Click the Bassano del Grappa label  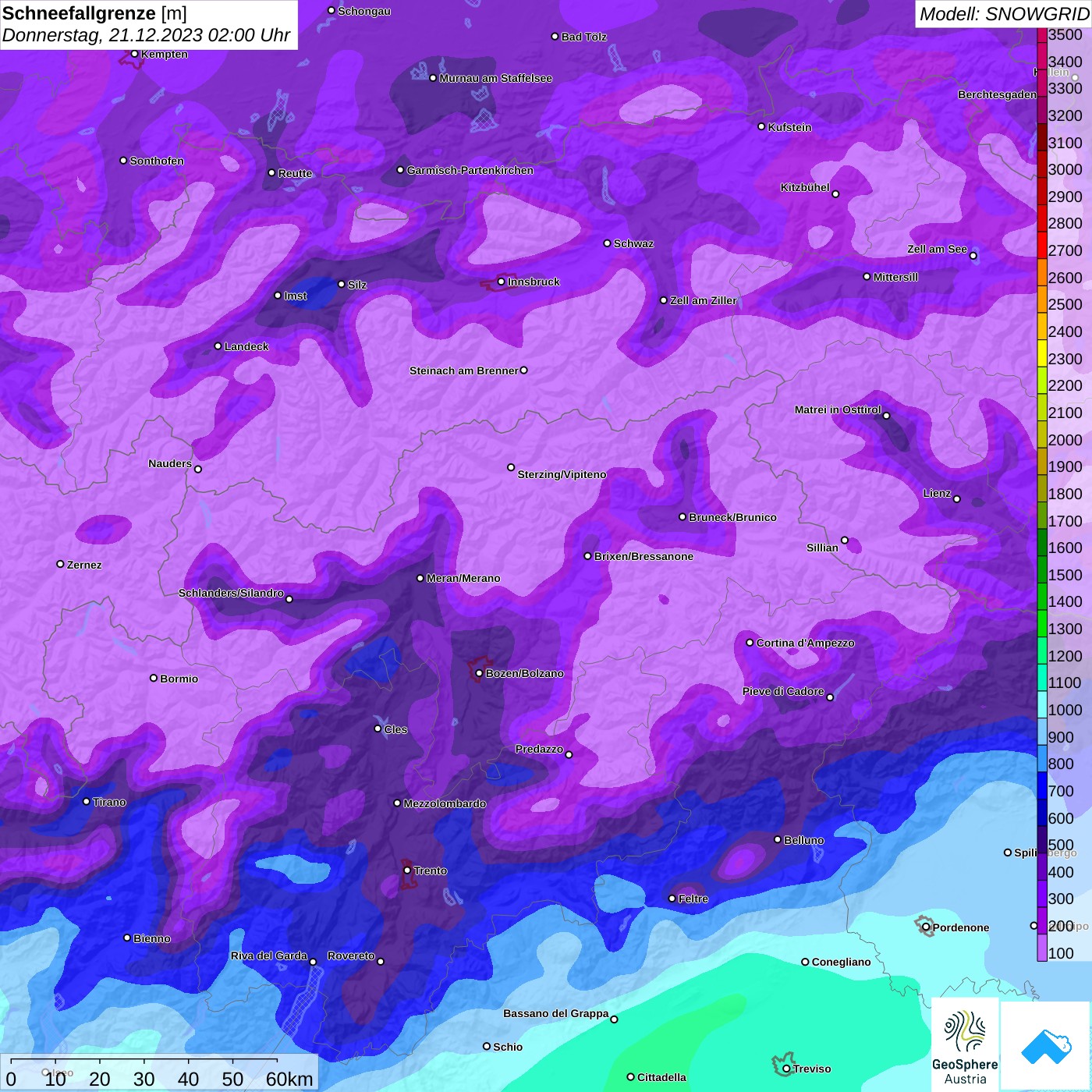(x=556, y=1013)
